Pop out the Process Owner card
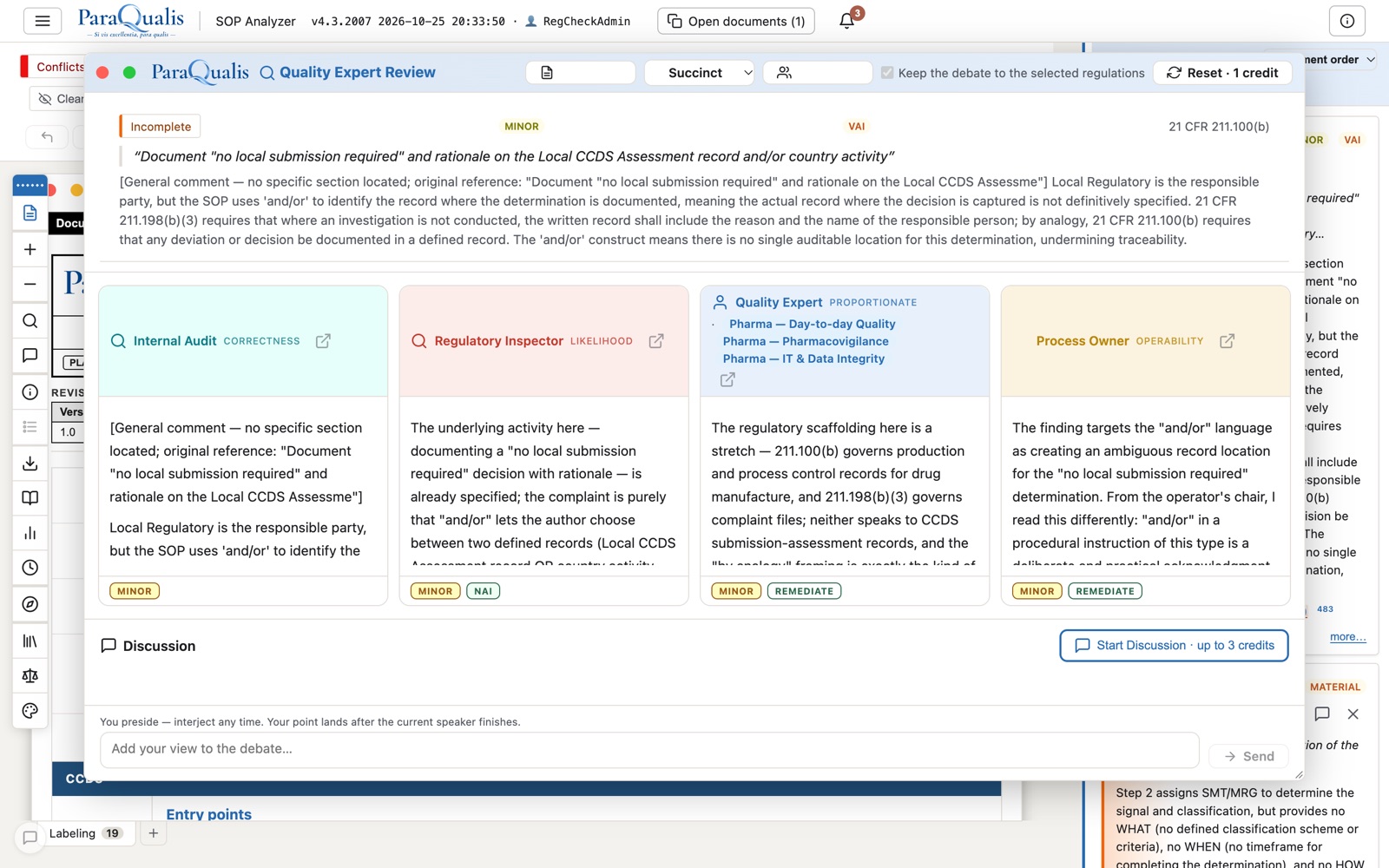Image resolution: width=1389 pixels, height=868 pixels. point(1227,341)
